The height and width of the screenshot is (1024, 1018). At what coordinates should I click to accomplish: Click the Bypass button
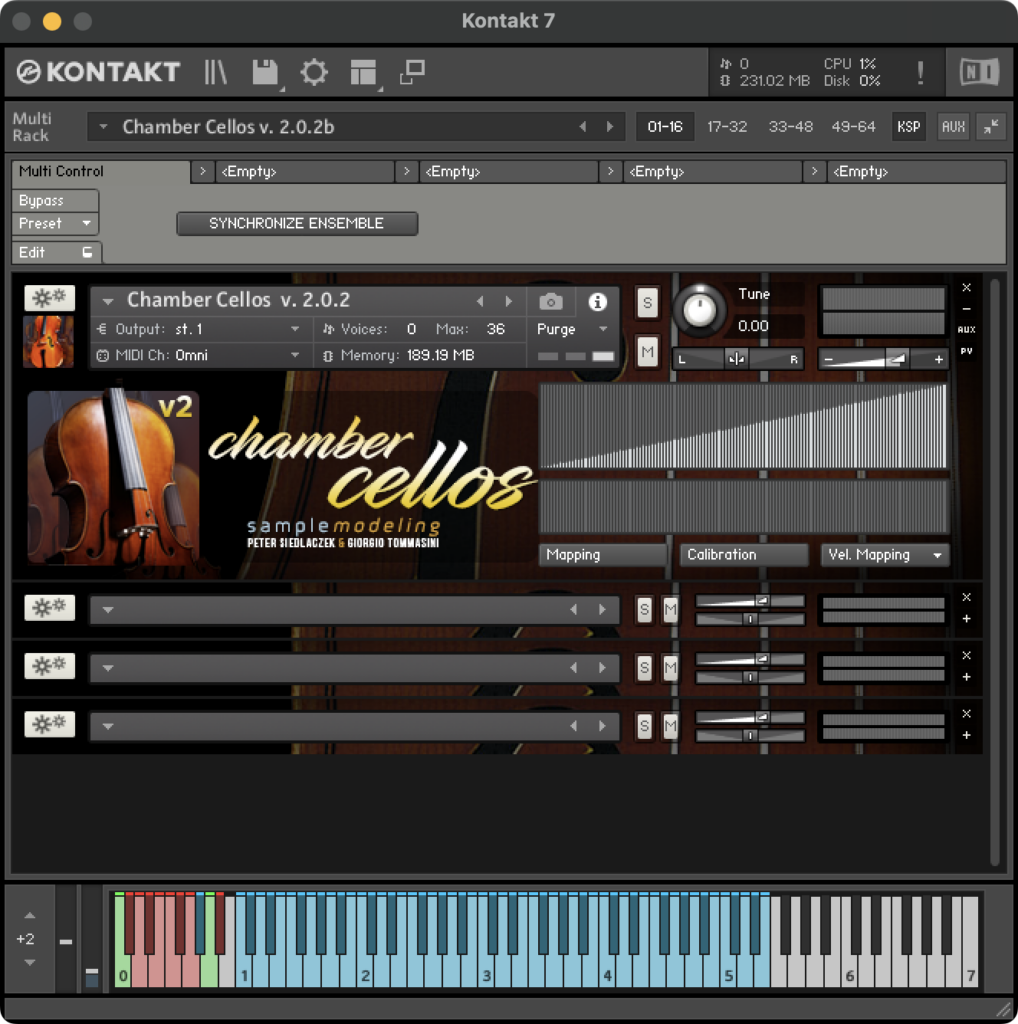click(x=55, y=200)
